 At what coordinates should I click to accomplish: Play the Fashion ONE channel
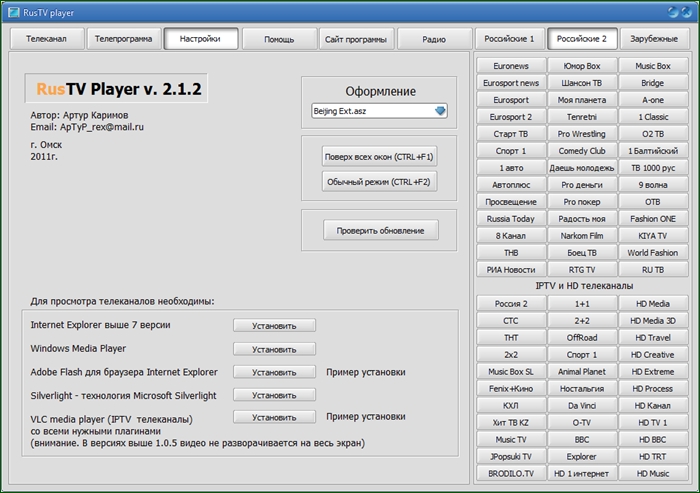(x=653, y=218)
